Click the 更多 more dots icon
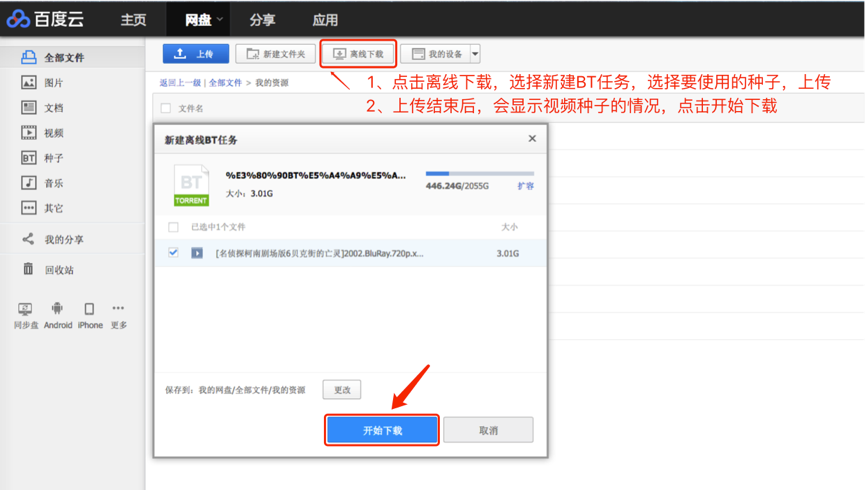The image size is (865, 490). pos(118,308)
